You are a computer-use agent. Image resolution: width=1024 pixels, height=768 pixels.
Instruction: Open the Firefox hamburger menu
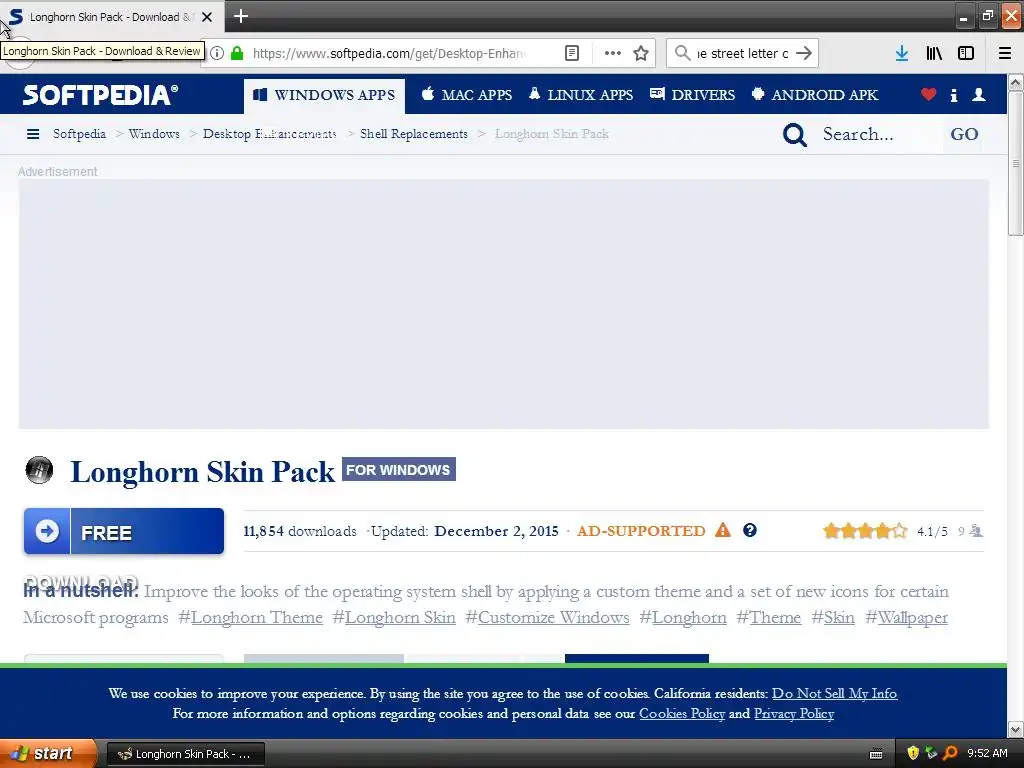pos(1005,54)
